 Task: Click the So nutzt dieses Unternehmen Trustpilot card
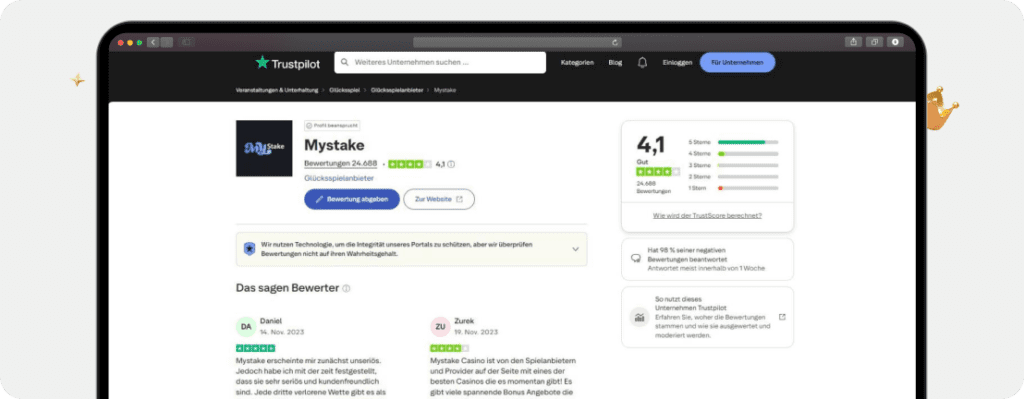click(x=707, y=317)
